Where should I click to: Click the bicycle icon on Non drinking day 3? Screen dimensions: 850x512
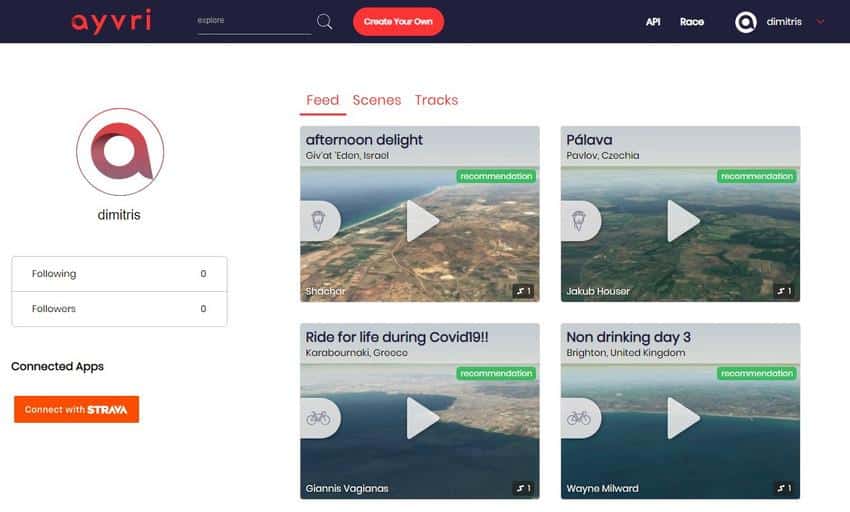[x=579, y=418]
